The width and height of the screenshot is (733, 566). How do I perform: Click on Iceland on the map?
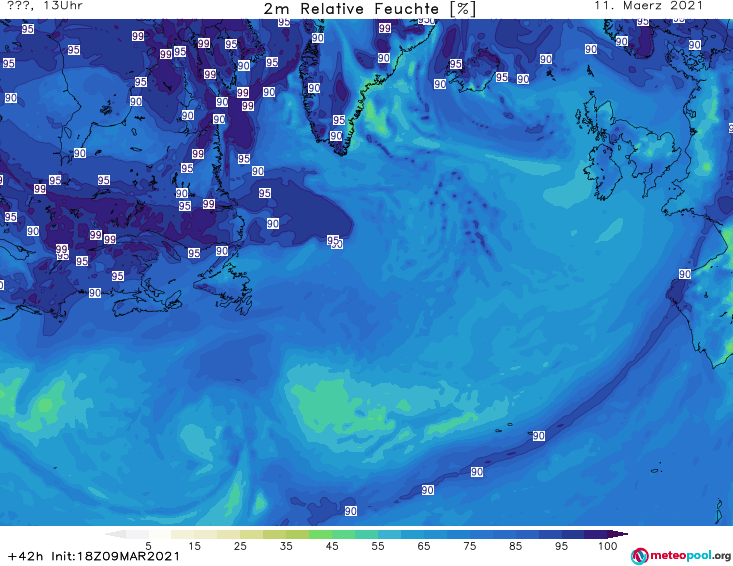tap(473, 70)
